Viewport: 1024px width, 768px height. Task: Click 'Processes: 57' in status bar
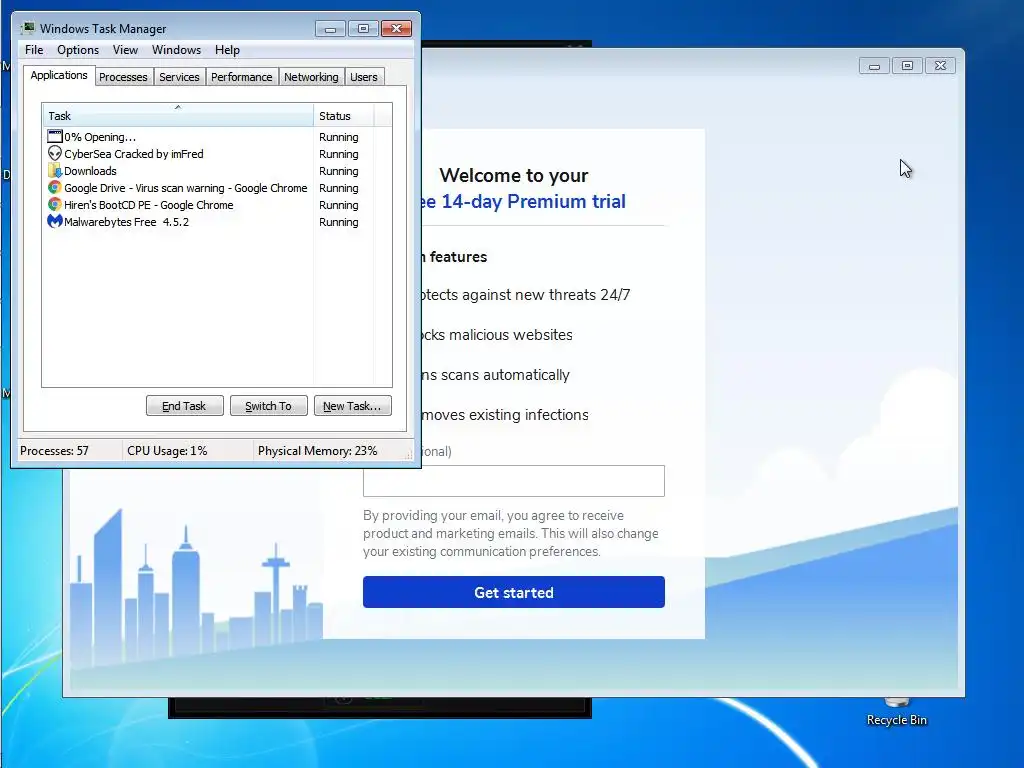pos(54,451)
